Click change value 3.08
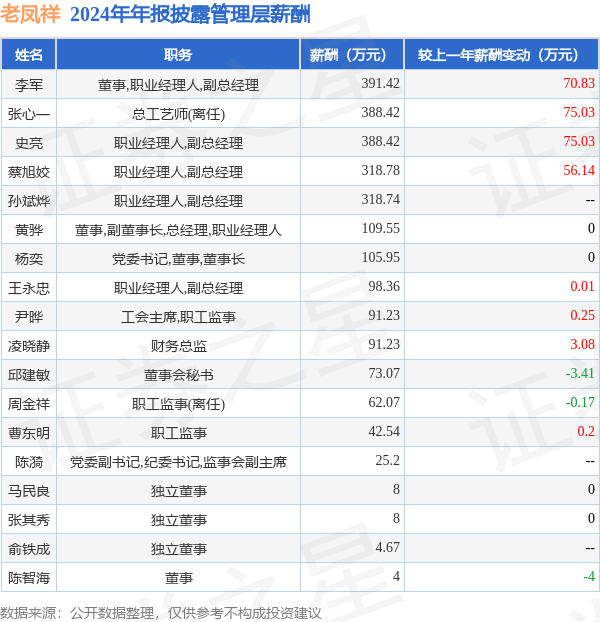The height and width of the screenshot is (622, 600). pos(582,344)
